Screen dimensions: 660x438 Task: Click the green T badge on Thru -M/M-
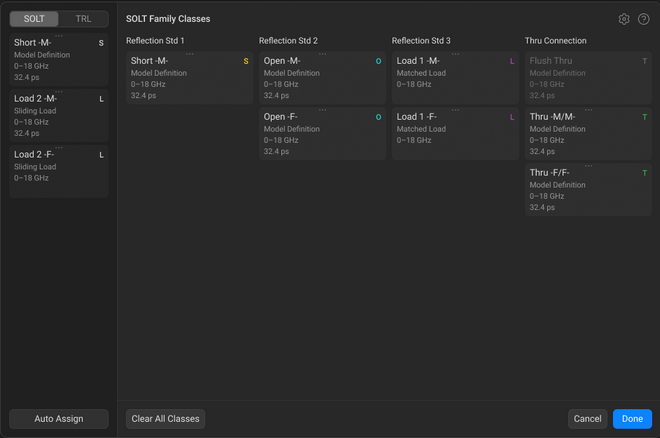(x=644, y=117)
